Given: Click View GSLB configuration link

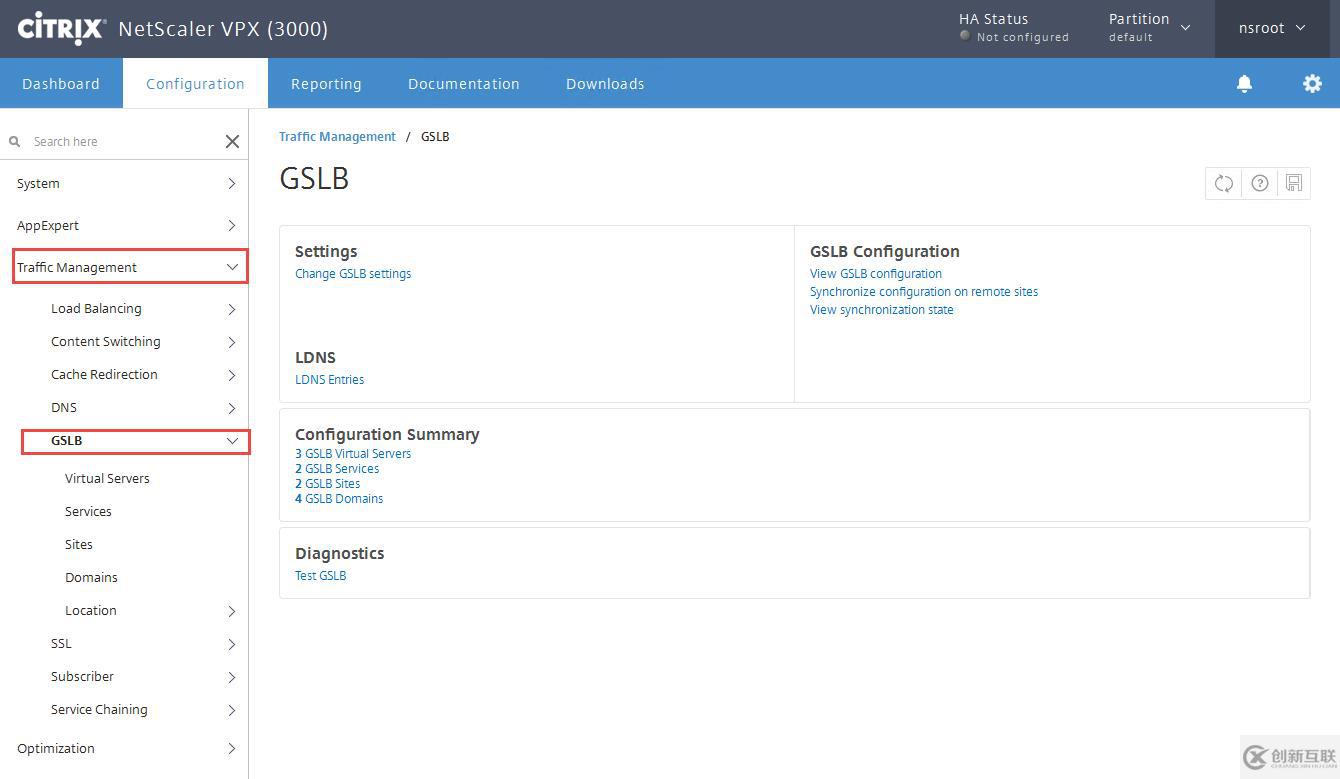Looking at the screenshot, I should coord(876,274).
